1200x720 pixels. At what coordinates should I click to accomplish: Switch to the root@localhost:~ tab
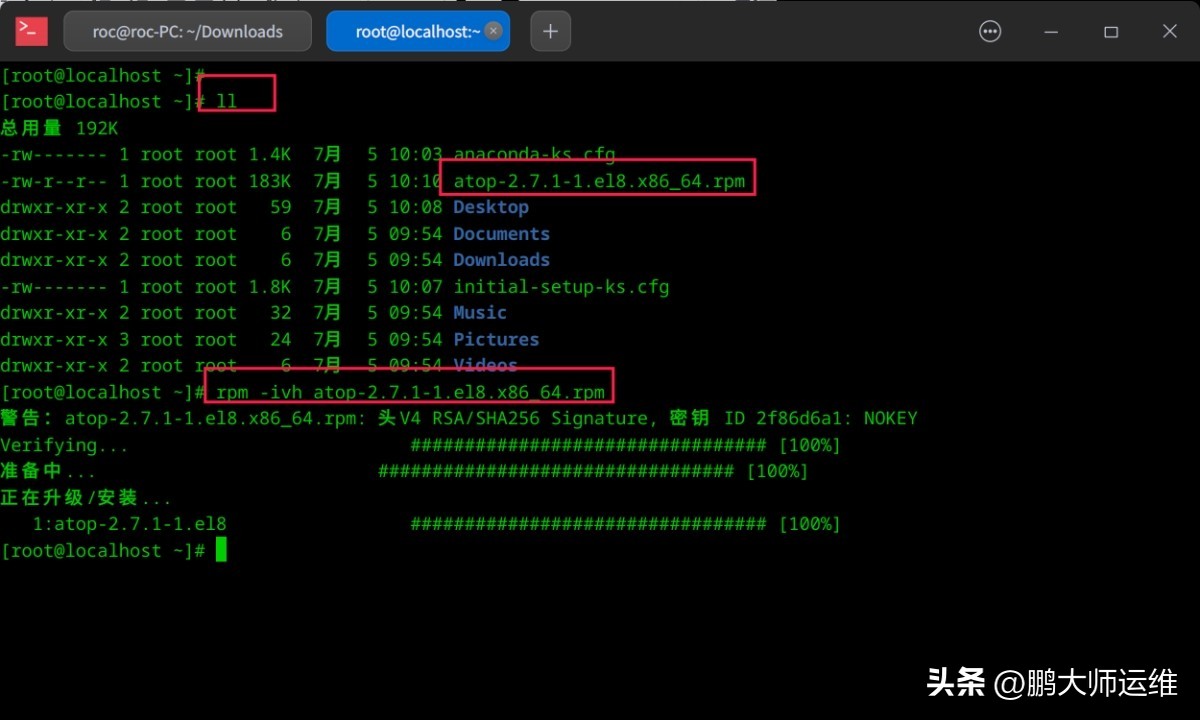[410, 31]
